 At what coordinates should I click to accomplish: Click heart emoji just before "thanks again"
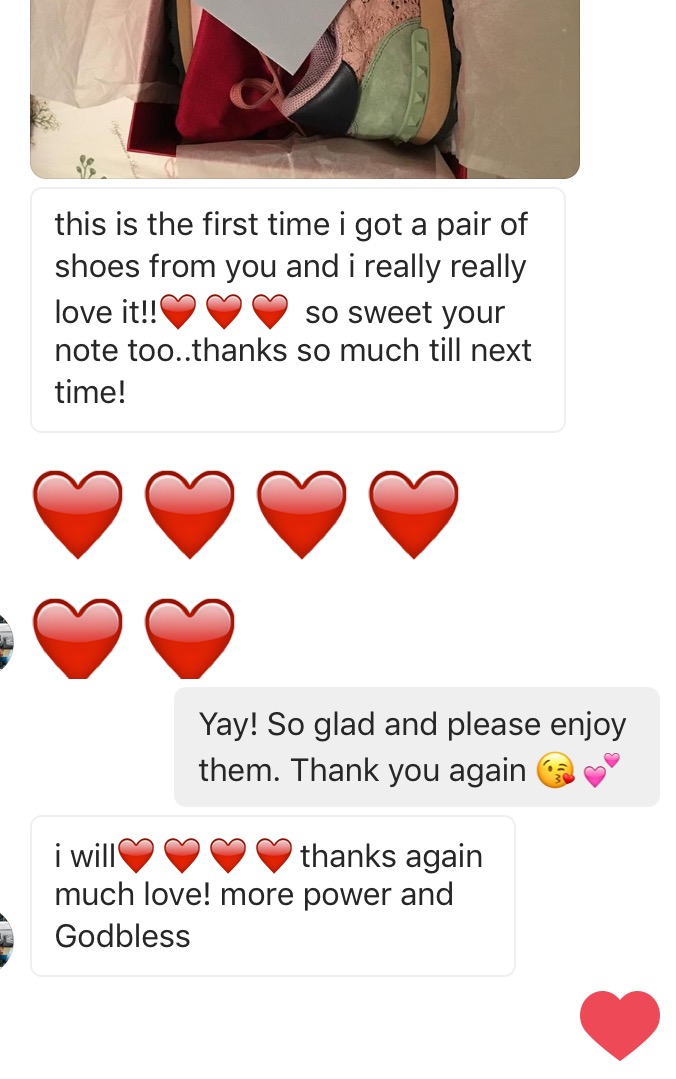[x=274, y=857]
